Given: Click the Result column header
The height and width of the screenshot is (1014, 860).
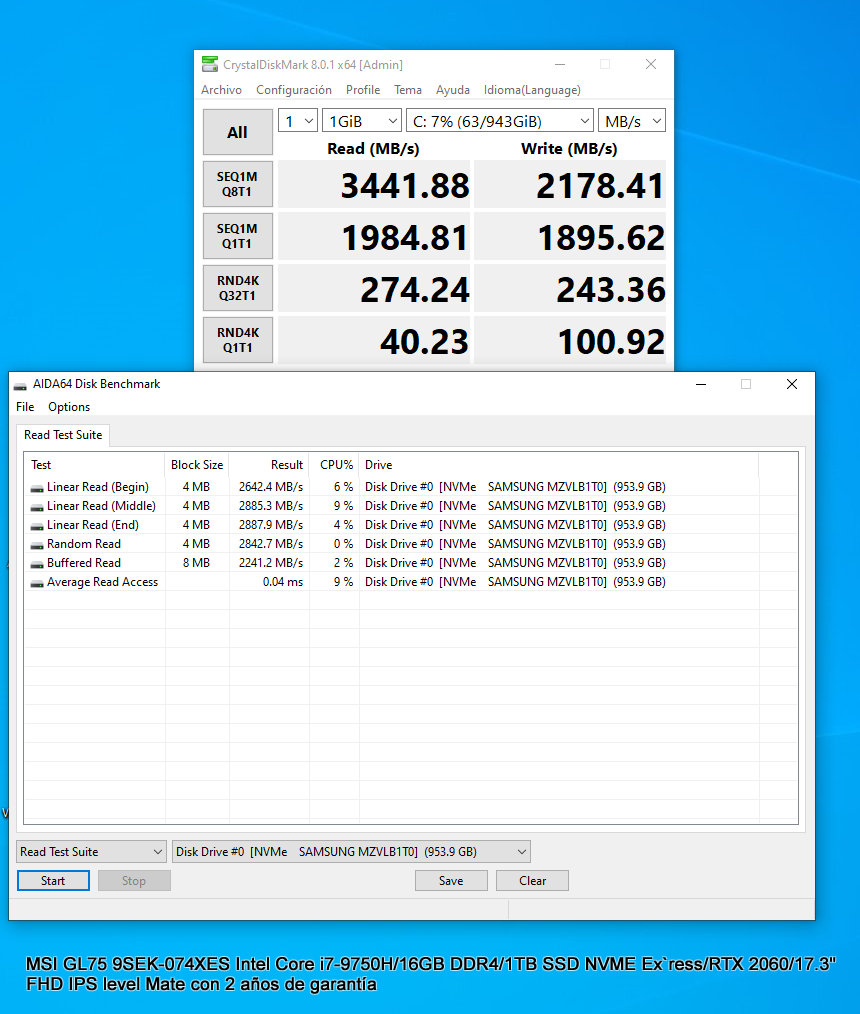Looking at the screenshot, I should click(x=269, y=465).
